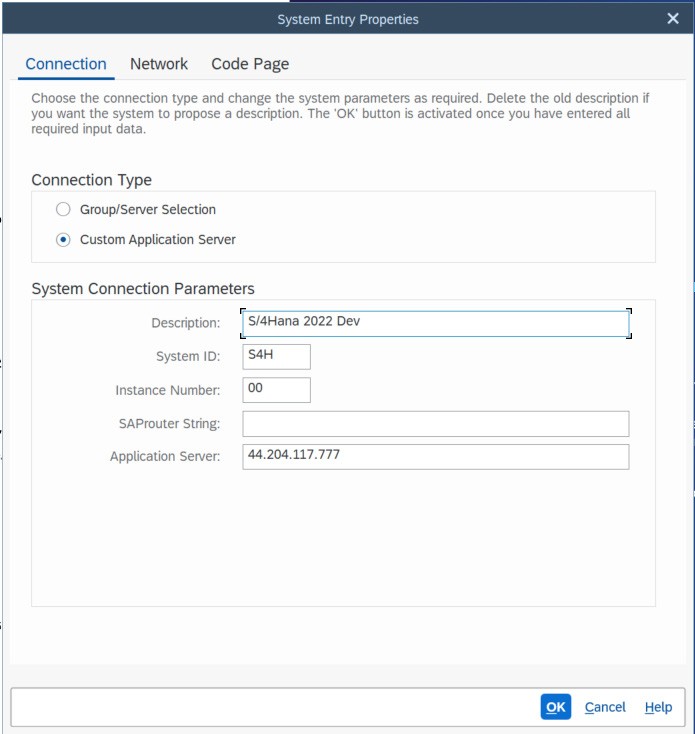The image size is (695, 734).
Task: Click the System Entry Properties title bar
Action: [347, 19]
